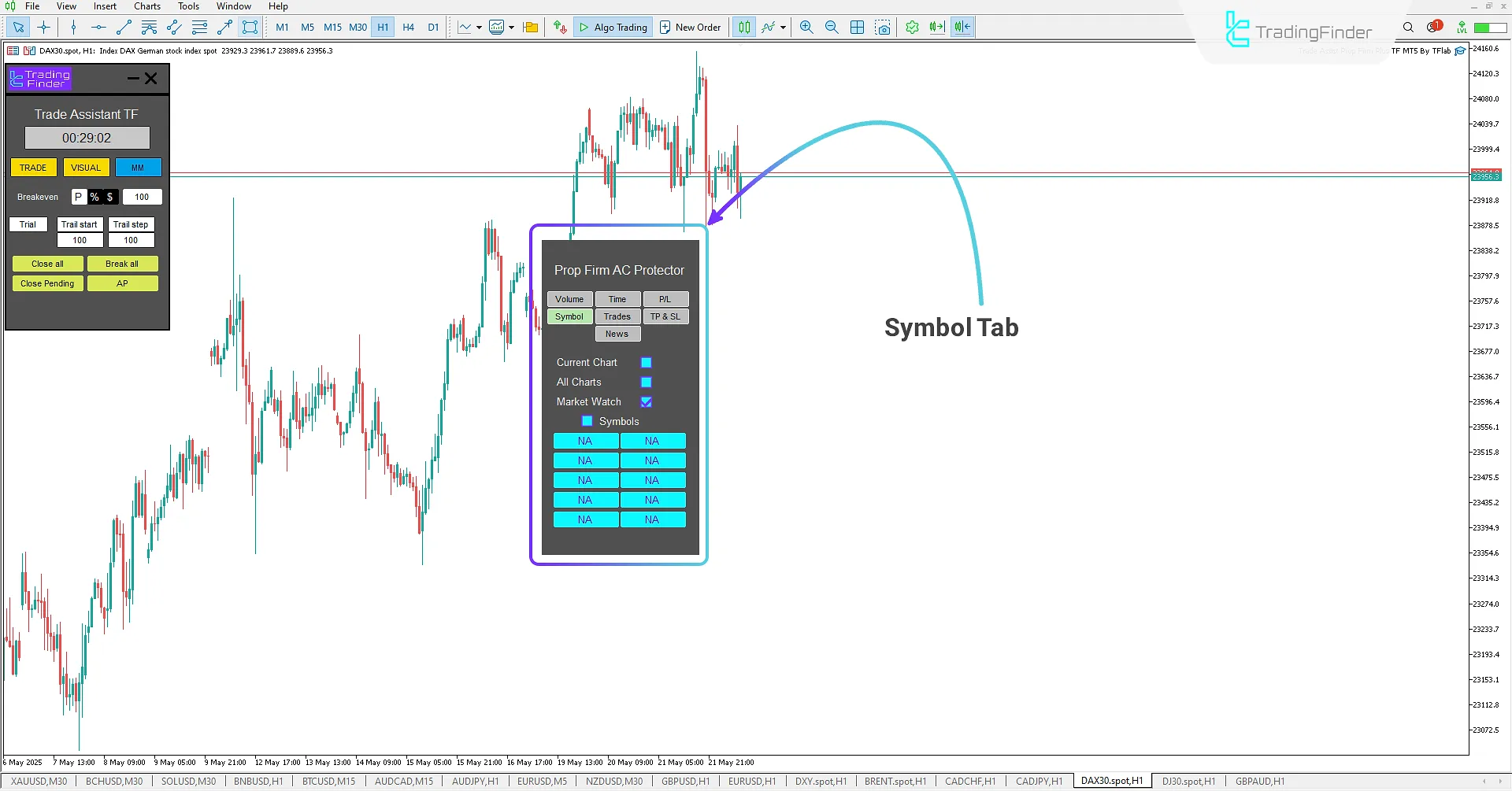Open the line chart style dropdown

point(479,27)
